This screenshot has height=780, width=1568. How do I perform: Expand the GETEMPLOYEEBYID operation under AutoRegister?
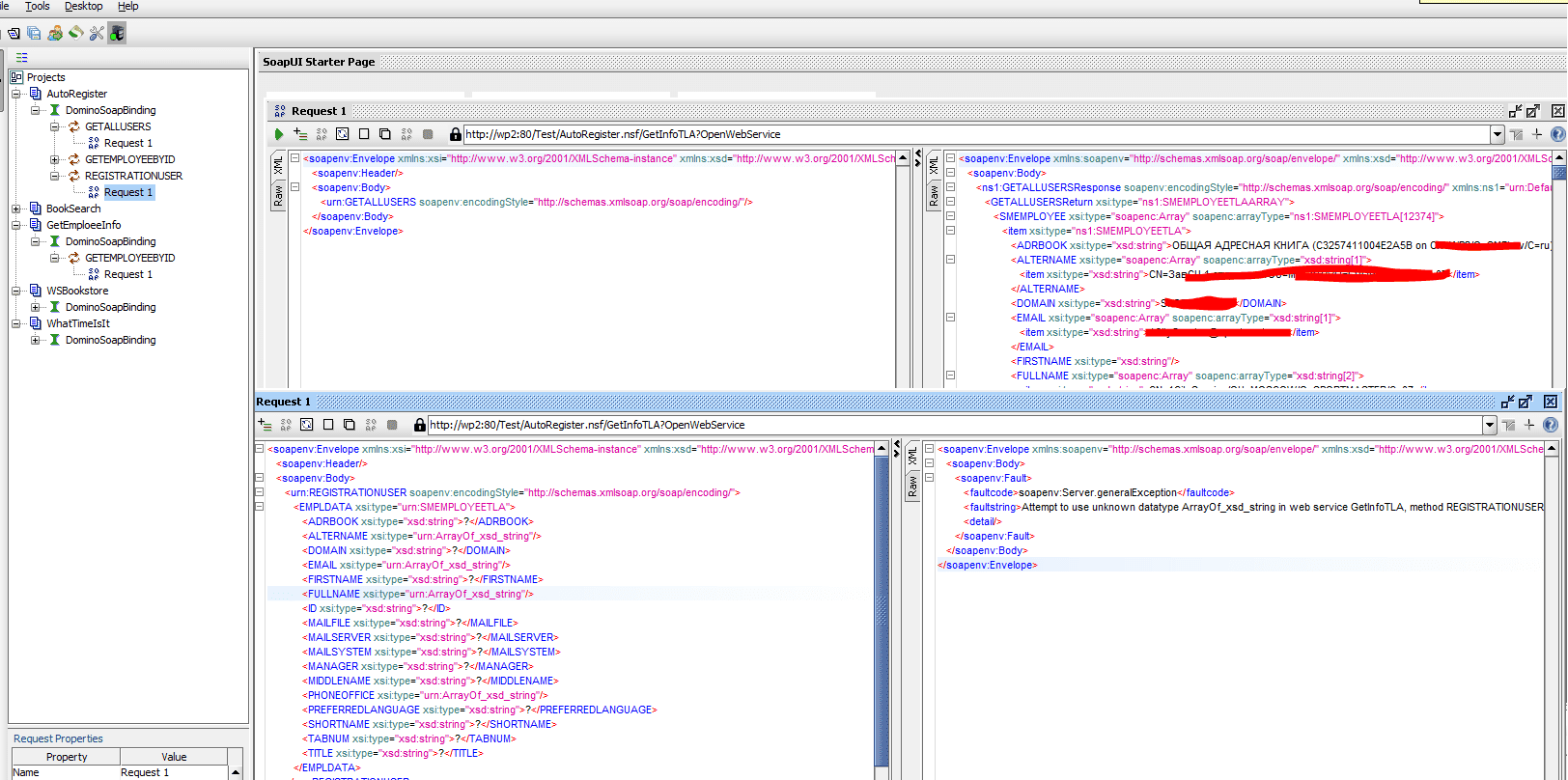coord(55,159)
